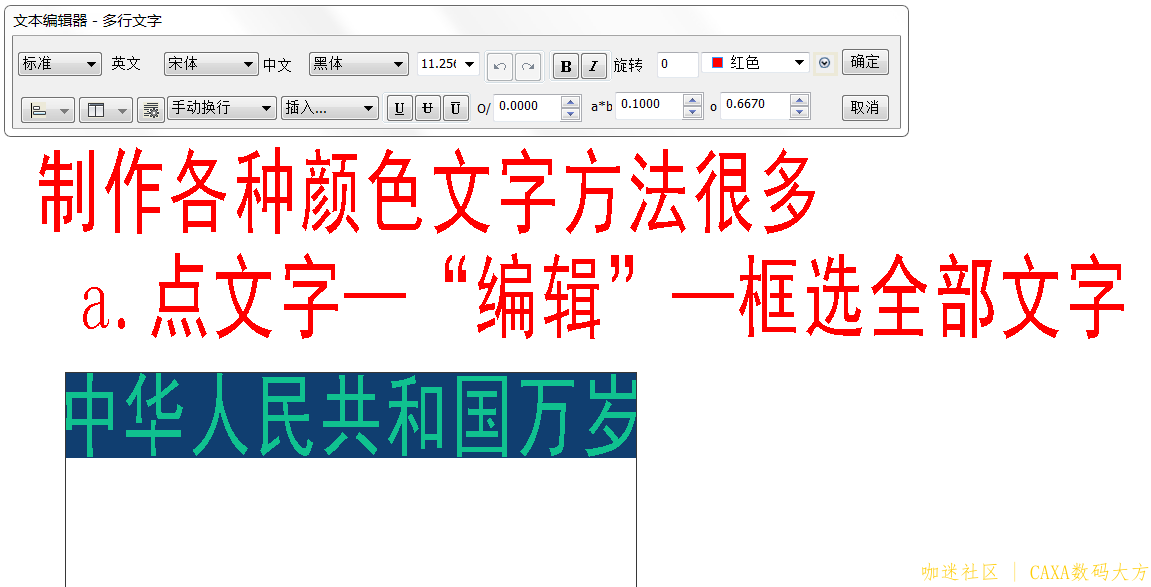Click the selected text 中华人民共和国万岁
Screen dimensions: 1151x587
click(351, 415)
